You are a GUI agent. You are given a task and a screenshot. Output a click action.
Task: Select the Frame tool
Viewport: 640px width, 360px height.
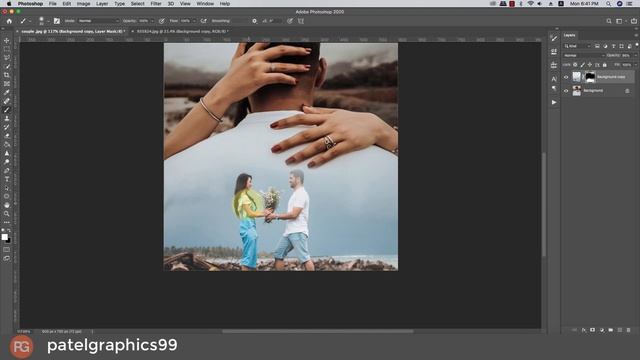(7, 84)
